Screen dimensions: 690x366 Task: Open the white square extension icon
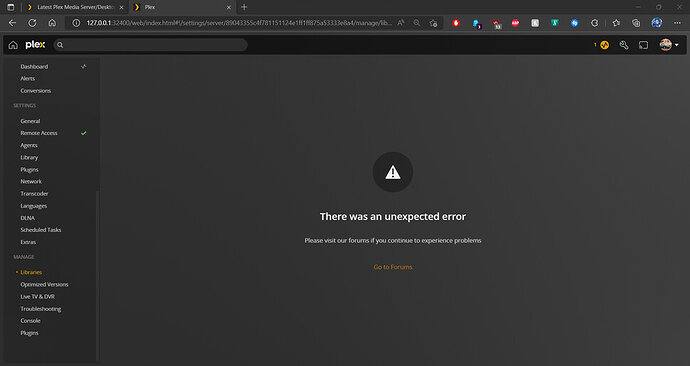(535, 23)
